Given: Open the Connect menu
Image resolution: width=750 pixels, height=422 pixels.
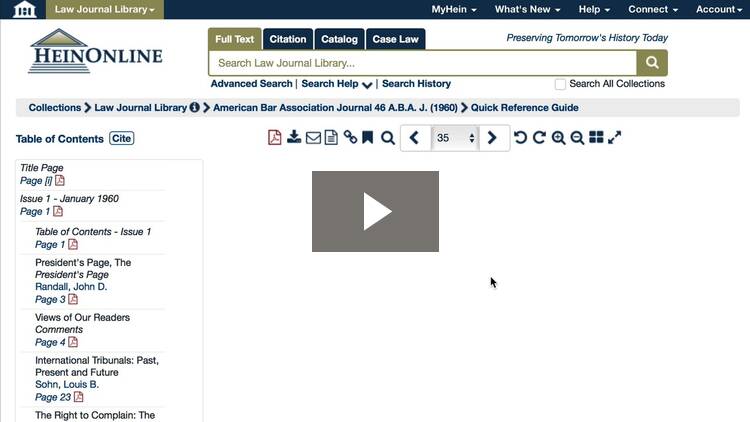Looking at the screenshot, I should (653, 9).
